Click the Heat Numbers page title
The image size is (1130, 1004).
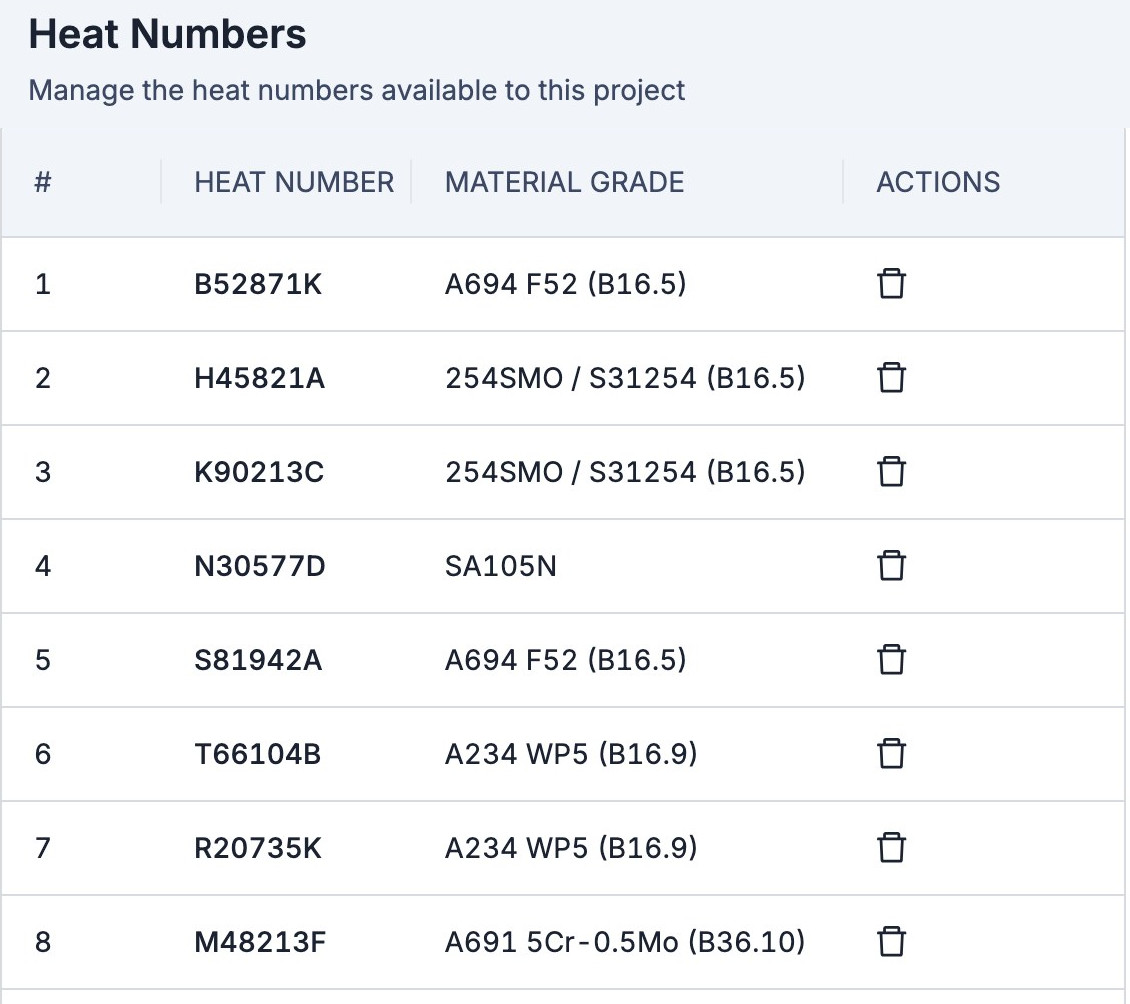click(167, 34)
